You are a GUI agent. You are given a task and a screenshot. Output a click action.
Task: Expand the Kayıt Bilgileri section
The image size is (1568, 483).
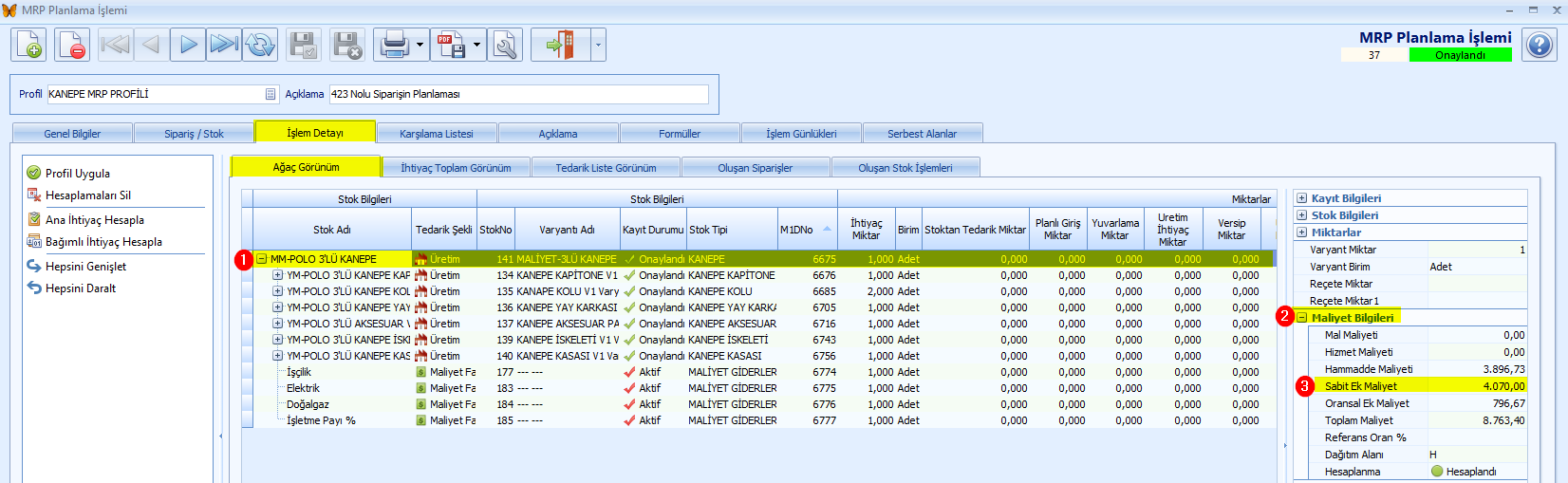click(1301, 198)
